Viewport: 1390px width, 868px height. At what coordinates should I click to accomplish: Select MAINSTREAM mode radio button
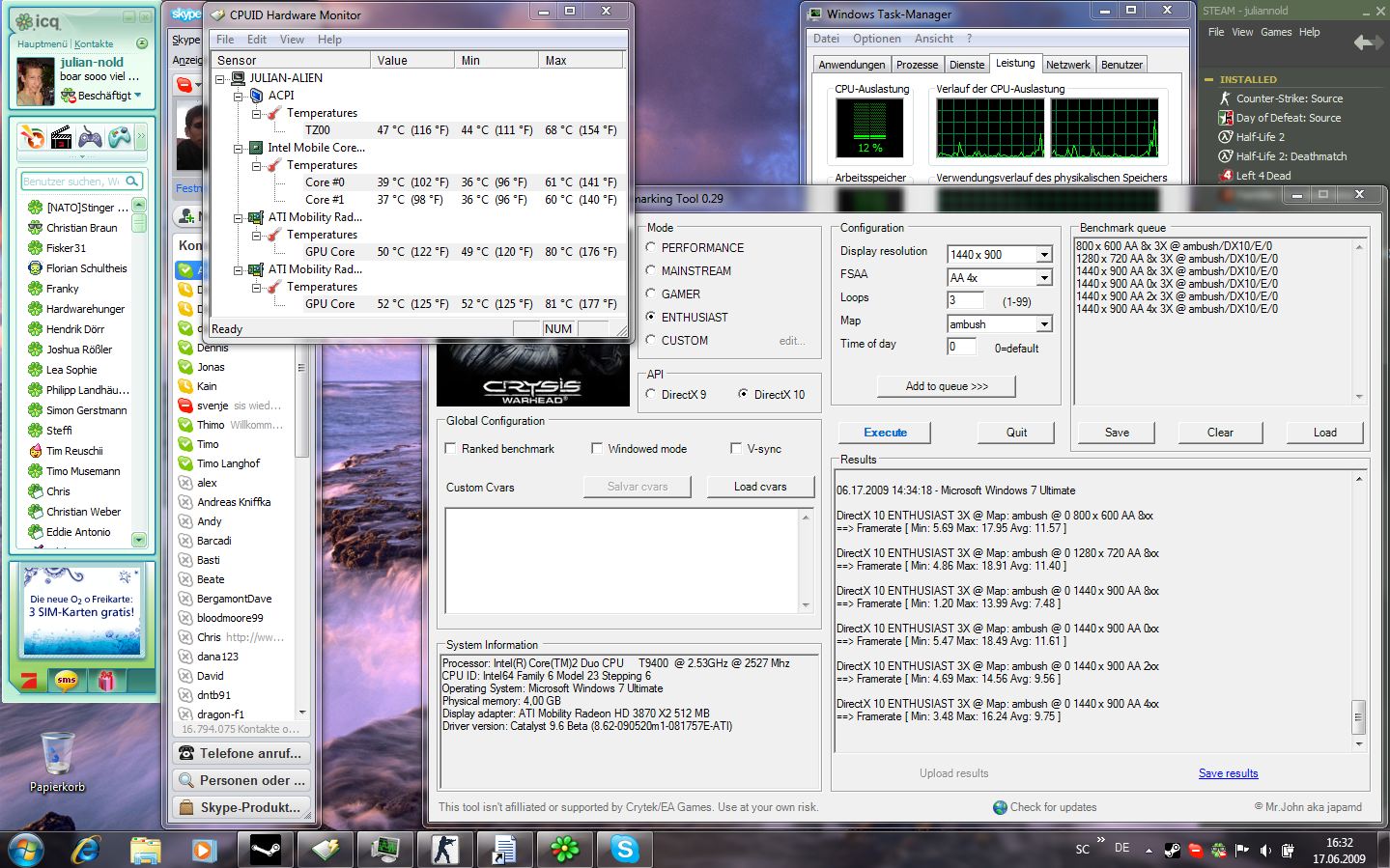pos(651,271)
